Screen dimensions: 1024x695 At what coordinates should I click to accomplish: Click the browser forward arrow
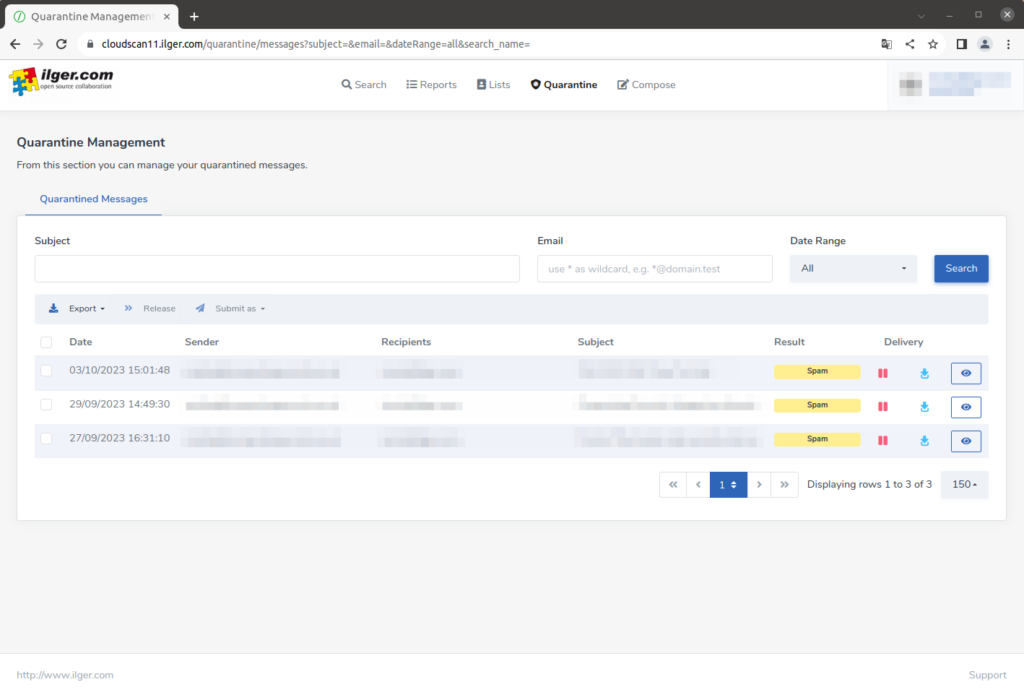[x=38, y=44]
